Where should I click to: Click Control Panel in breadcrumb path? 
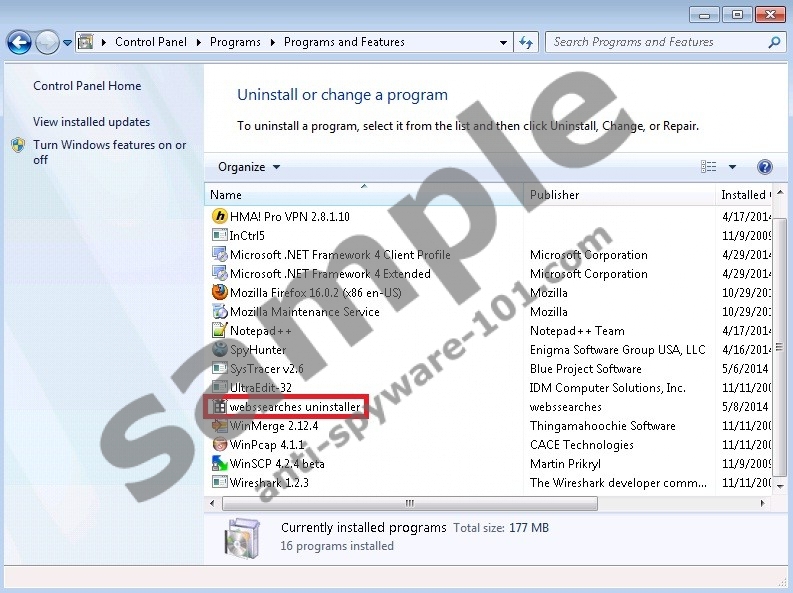click(x=149, y=42)
